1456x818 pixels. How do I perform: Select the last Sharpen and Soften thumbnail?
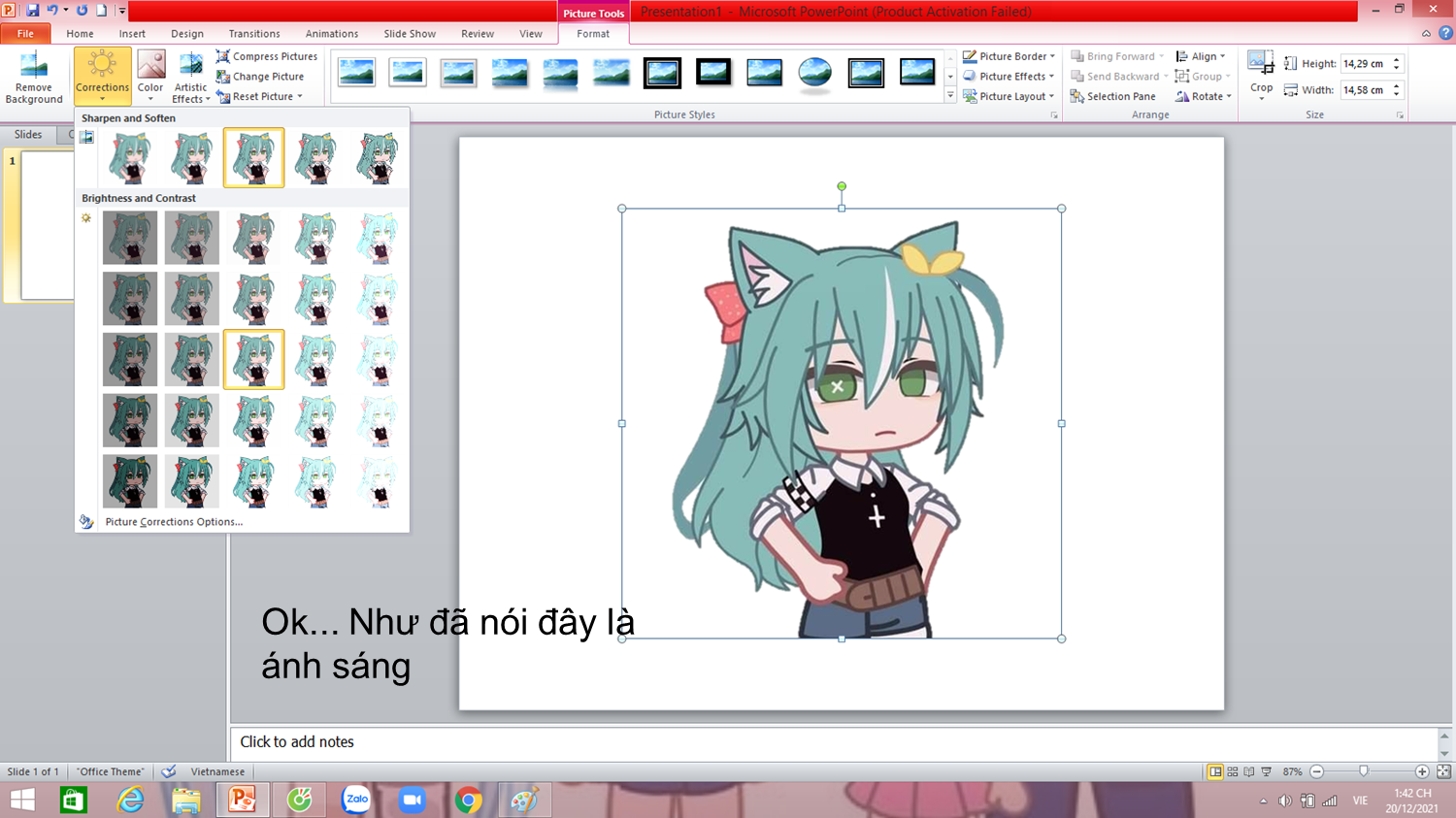click(x=378, y=157)
